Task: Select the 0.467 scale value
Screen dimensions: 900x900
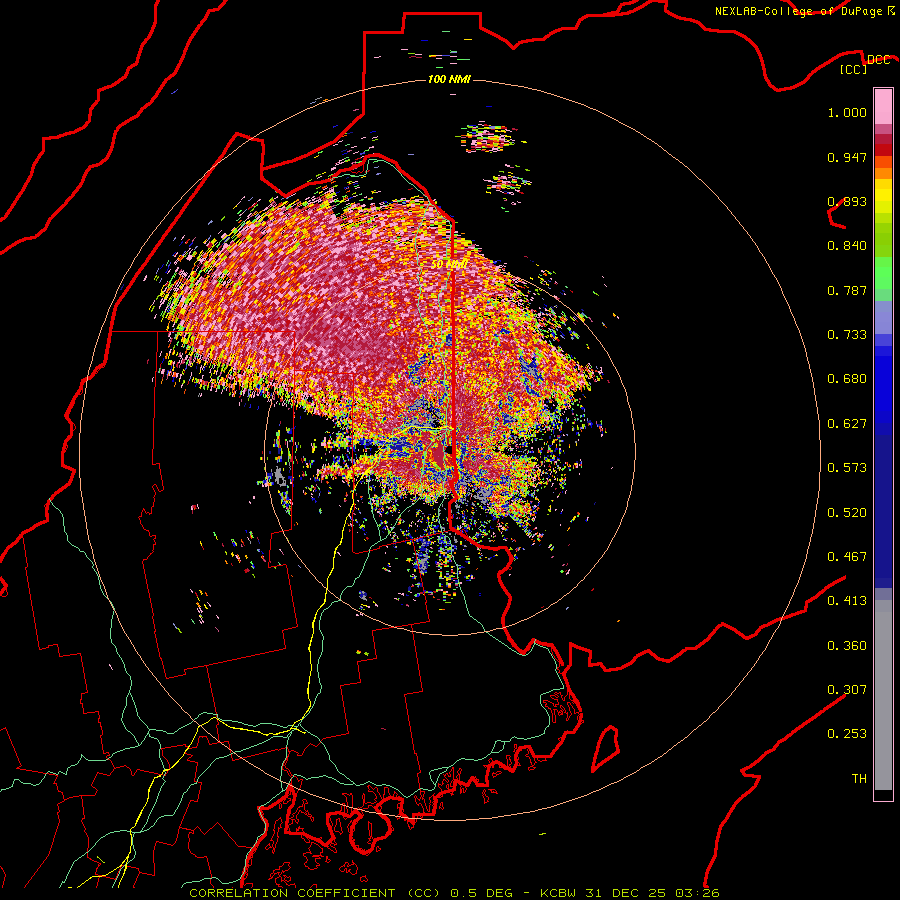Action: pyautogui.click(x=847, y=557)
